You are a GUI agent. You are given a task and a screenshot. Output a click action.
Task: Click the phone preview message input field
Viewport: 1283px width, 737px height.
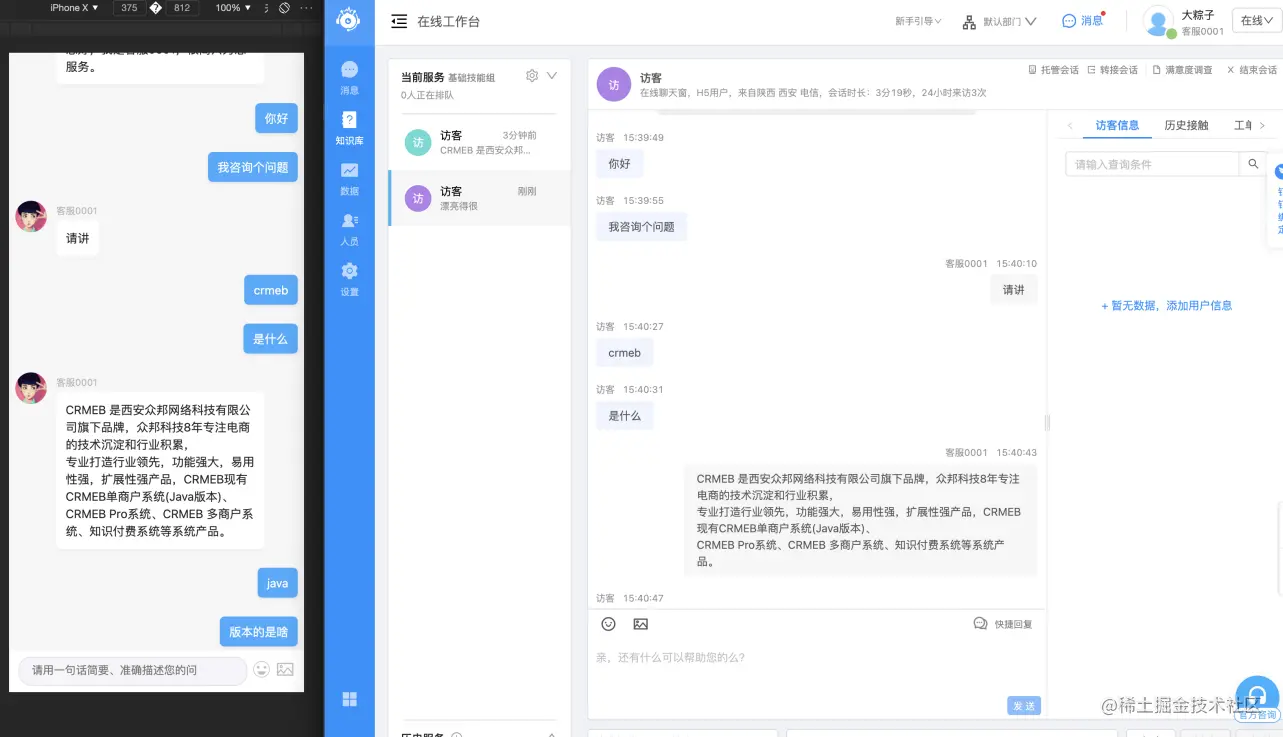tap(132, 670)
